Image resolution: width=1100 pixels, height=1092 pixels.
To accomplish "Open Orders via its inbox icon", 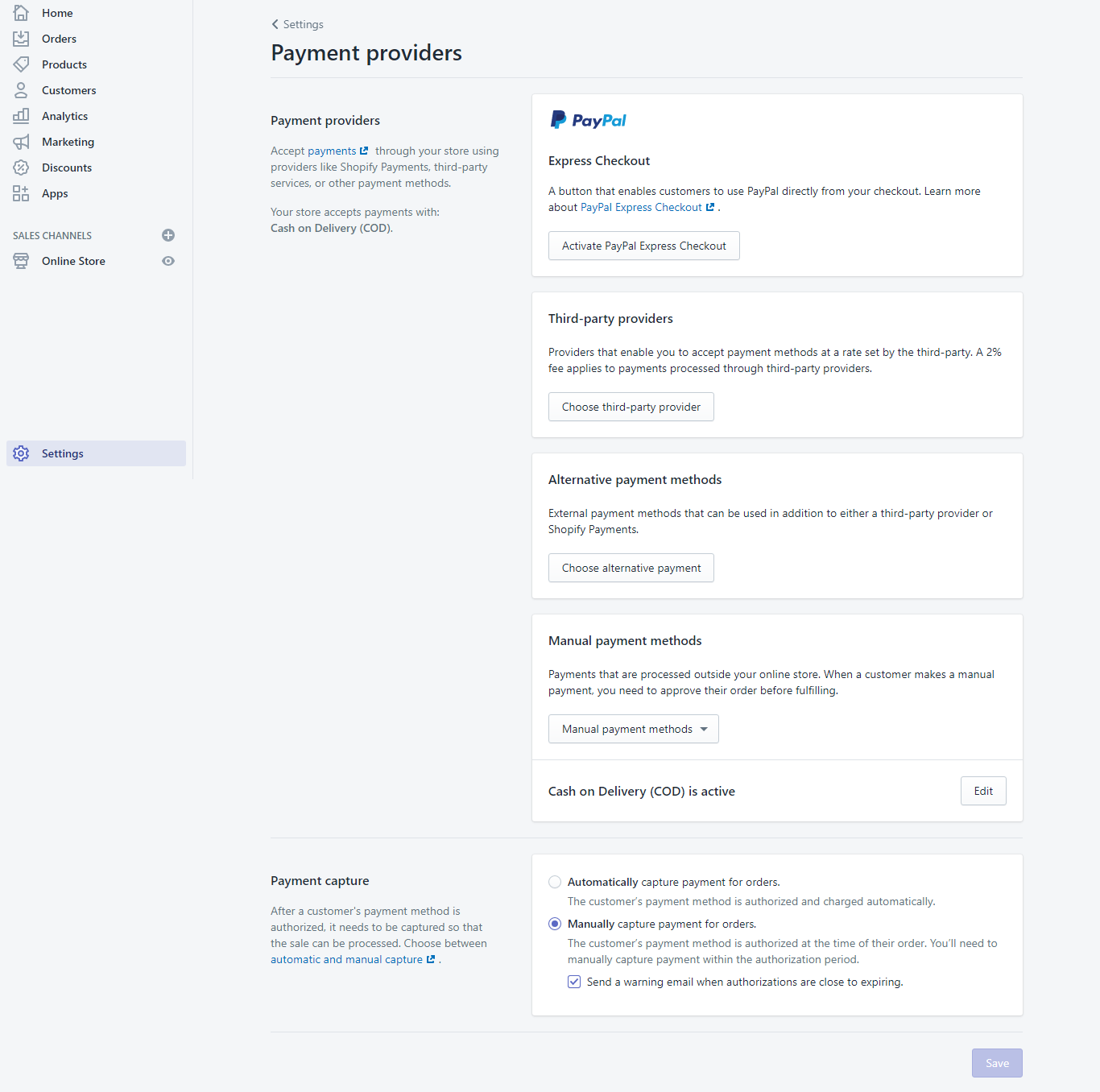I will (x=21, y=39).
